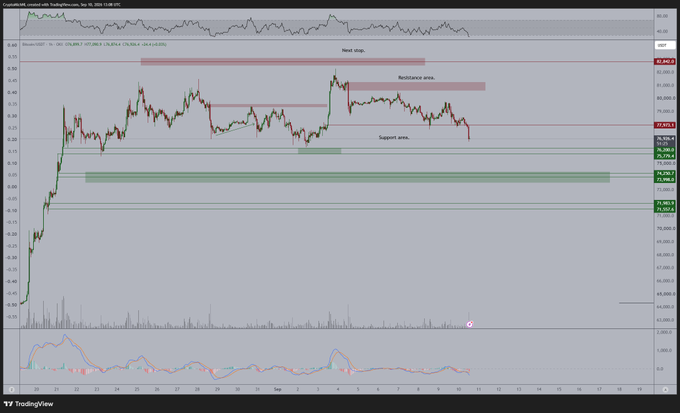
Task: Click the red 77,973.1 price label
Action: click(x=665, y=125)
